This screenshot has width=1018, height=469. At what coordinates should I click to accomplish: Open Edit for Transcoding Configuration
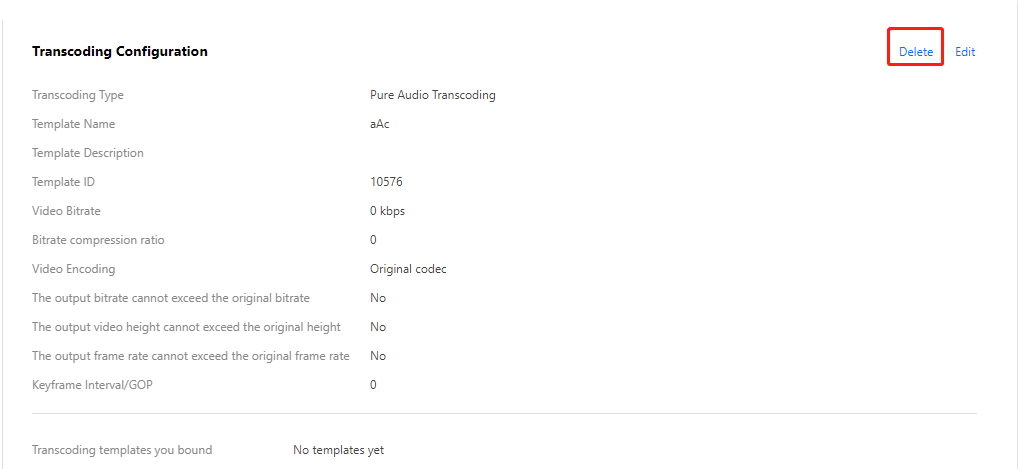click(x=964, y=52)
